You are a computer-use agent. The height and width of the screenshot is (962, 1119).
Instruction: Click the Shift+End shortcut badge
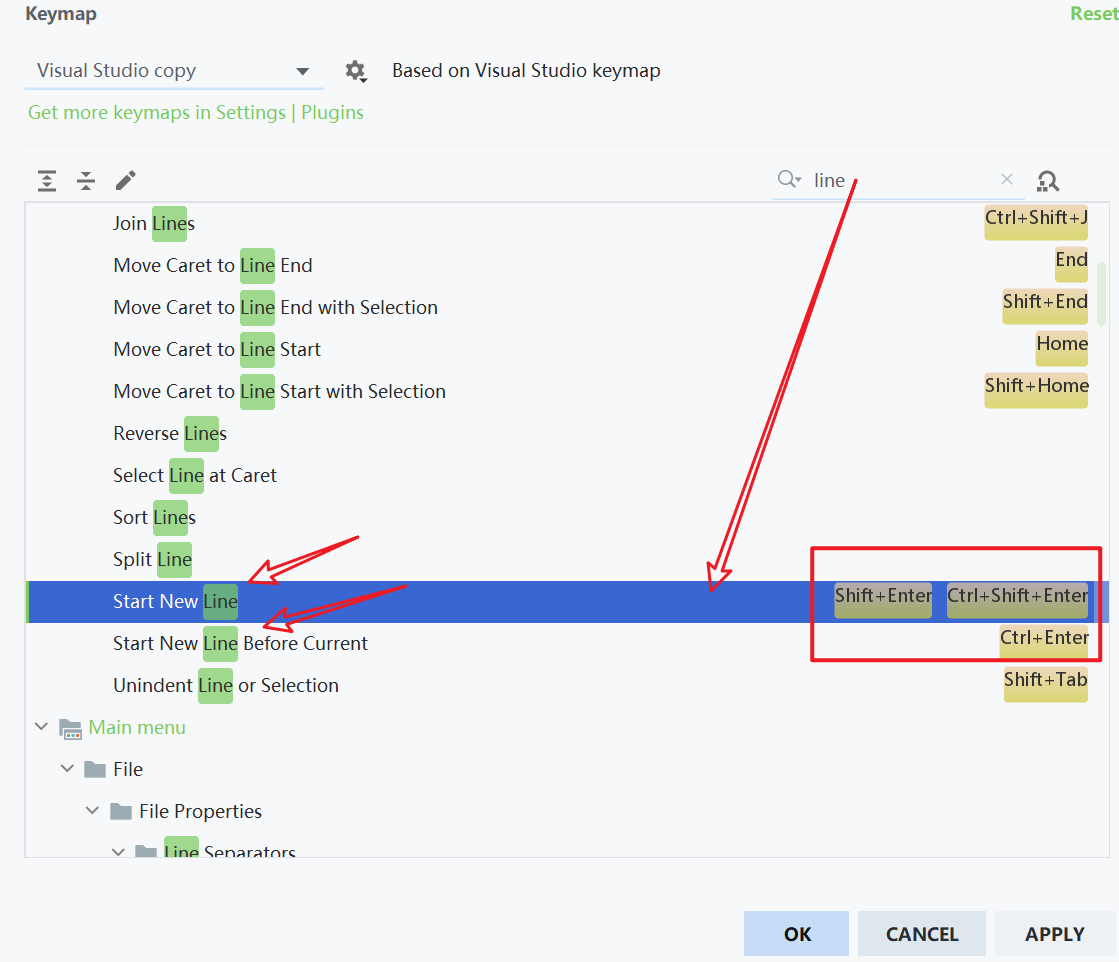click(1045, 307)
